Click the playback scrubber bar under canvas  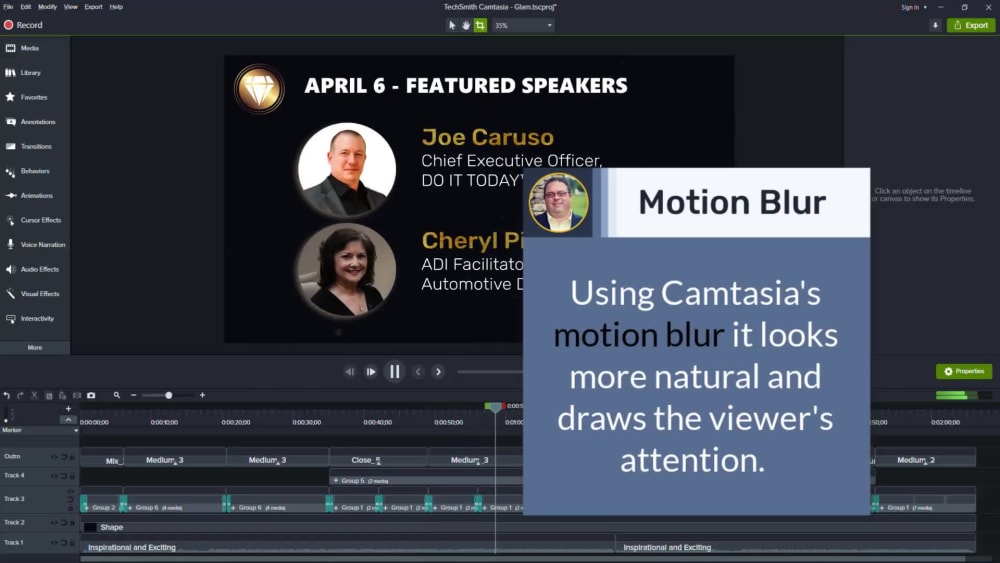[490, 372]
